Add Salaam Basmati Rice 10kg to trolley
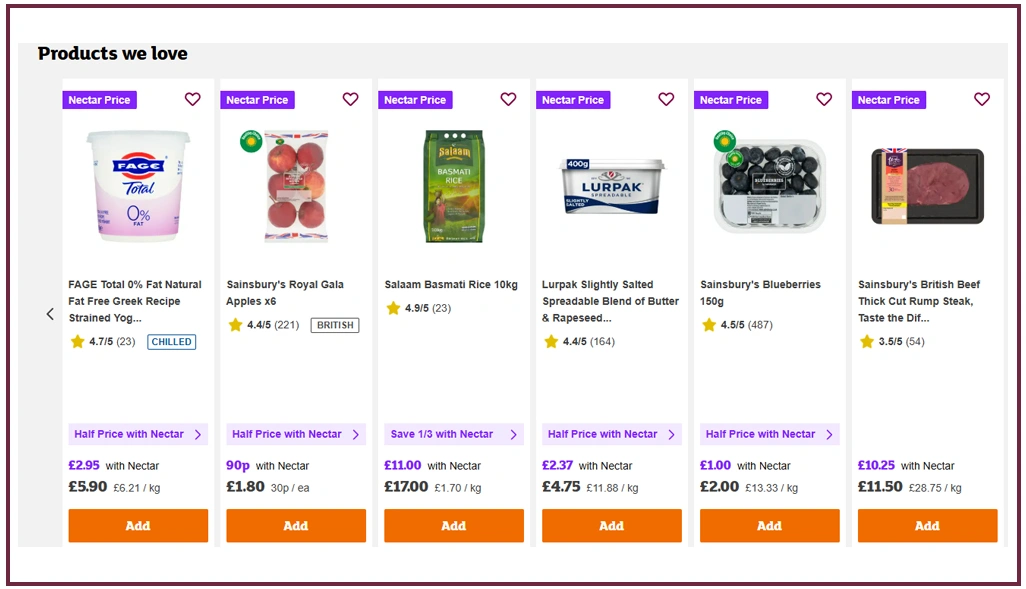 coord(454,526)
